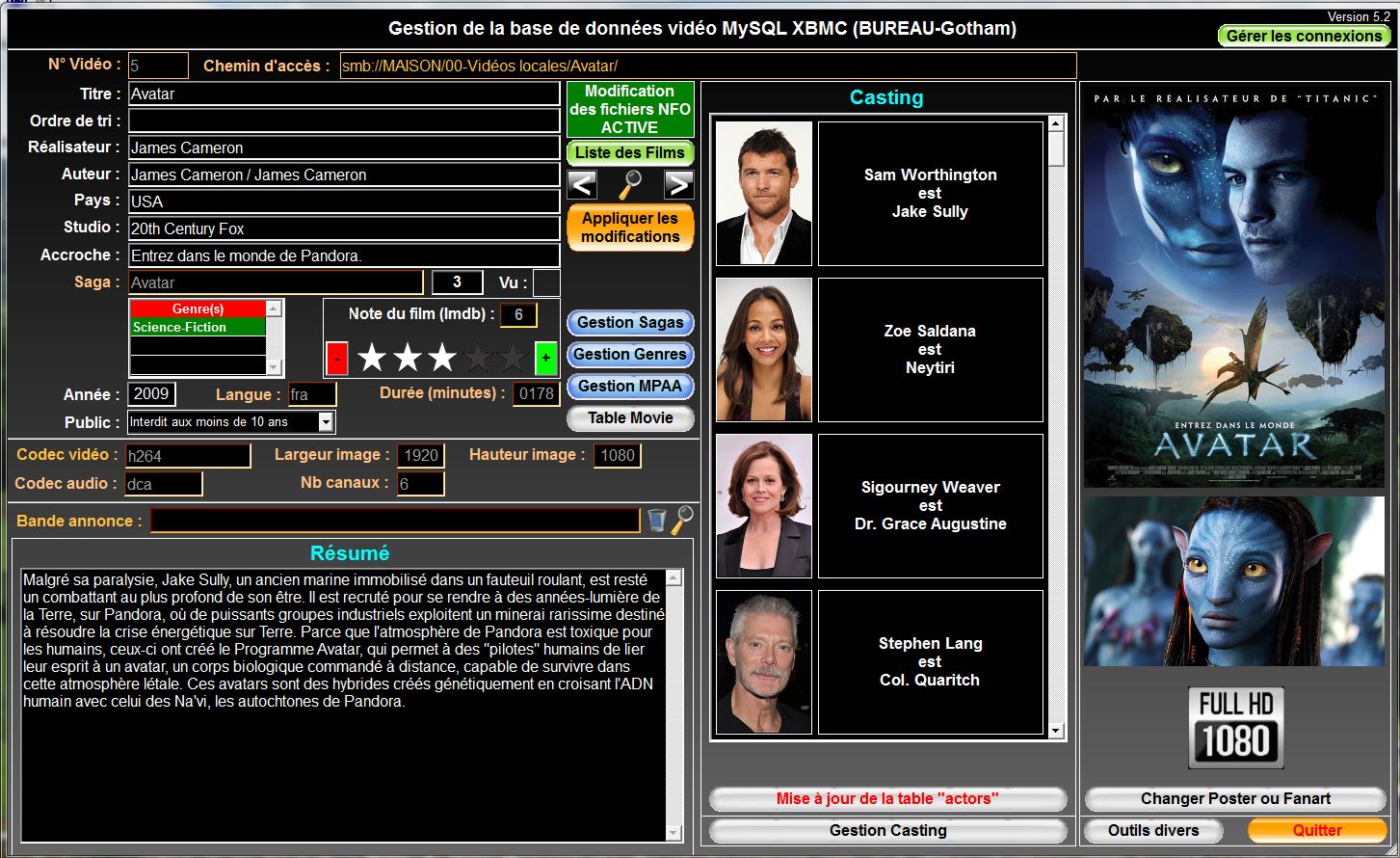Click Sam Worthington's photo
The height and width of the screenshot is (858, 1400).
coord(764,193)
